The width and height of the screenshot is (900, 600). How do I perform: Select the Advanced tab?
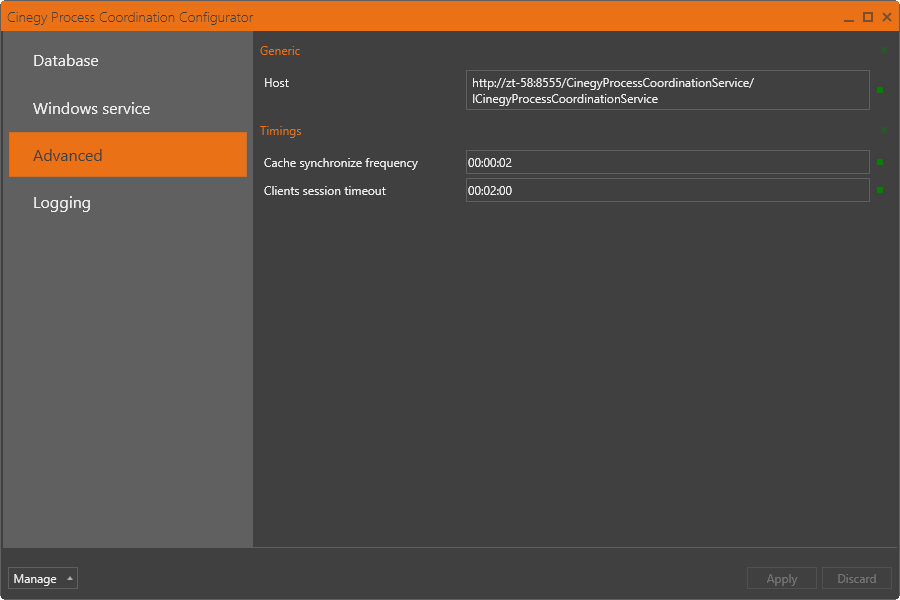point(127,155)
